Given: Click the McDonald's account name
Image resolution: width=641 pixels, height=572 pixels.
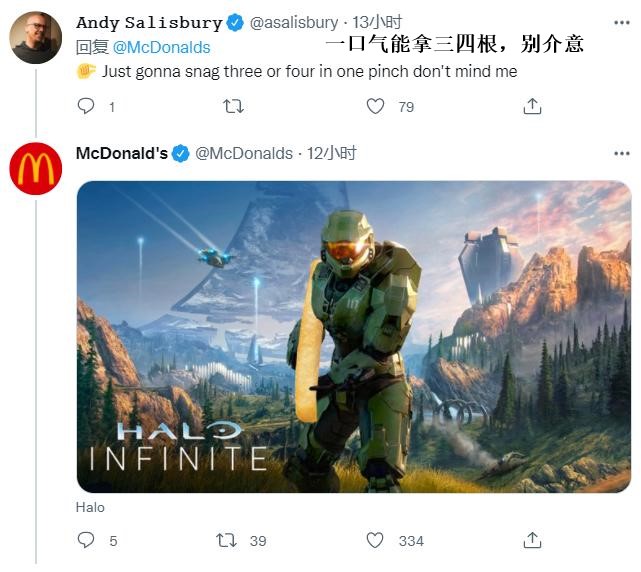Looking at the screenshot, I should (x=121, y=153).
